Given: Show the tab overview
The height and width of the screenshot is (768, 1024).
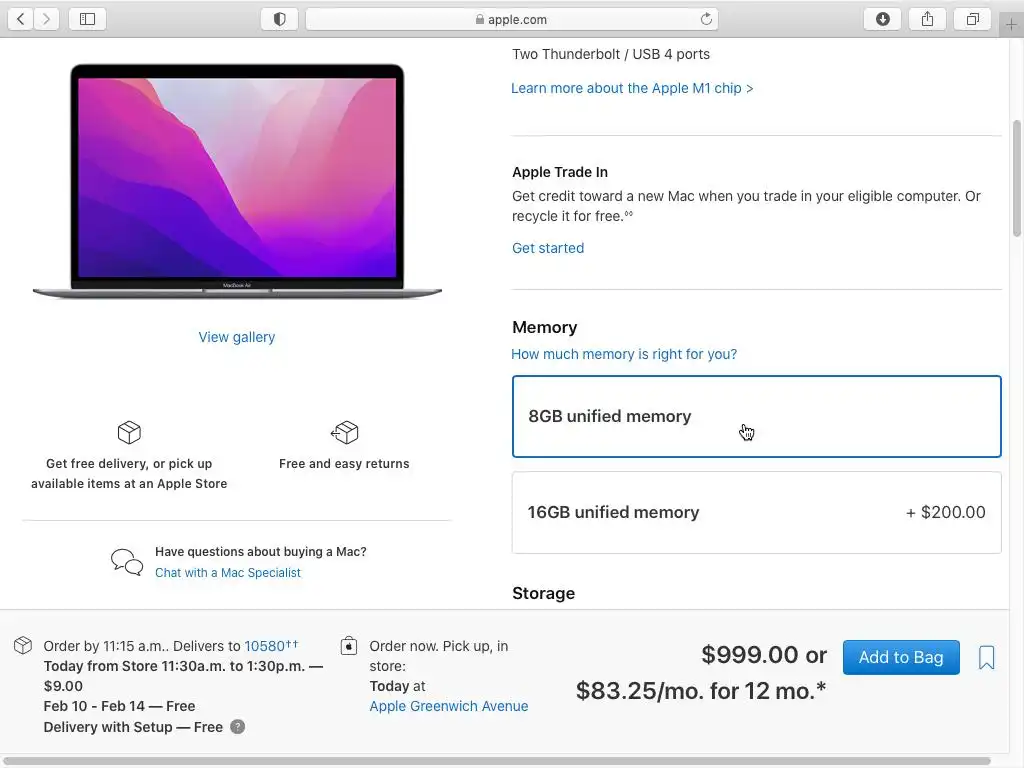Looking at the screenshot, I should 972,19.
